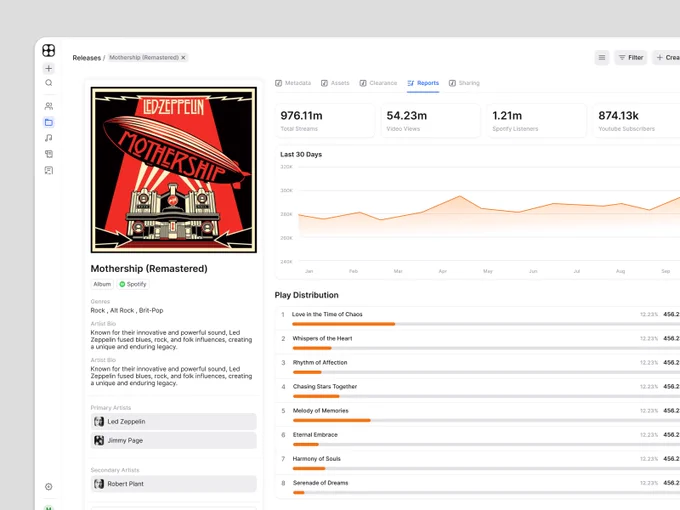
Task: Click Jimmy Page artist avatar
Action: 99,441
